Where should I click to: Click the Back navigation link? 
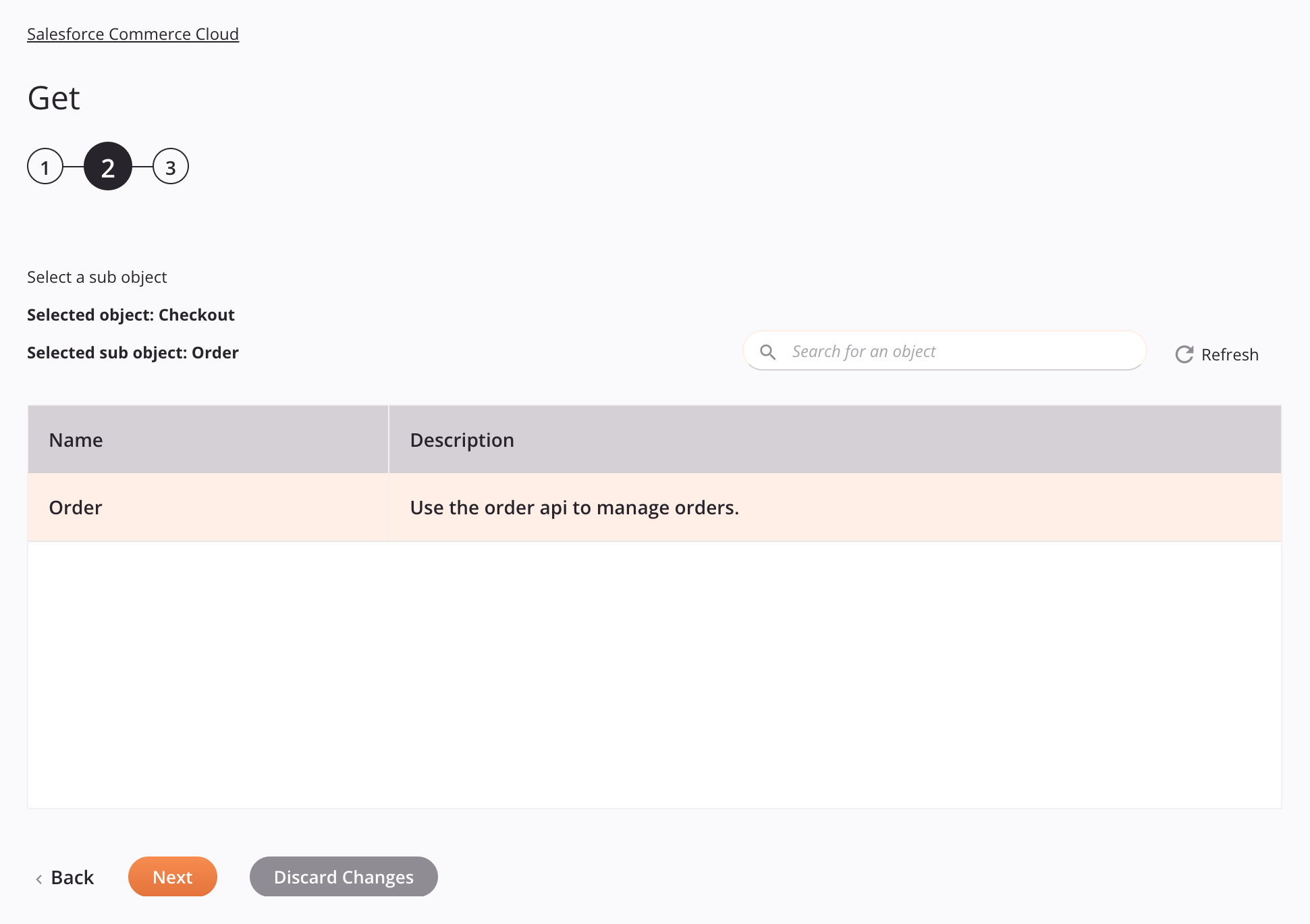64,876
